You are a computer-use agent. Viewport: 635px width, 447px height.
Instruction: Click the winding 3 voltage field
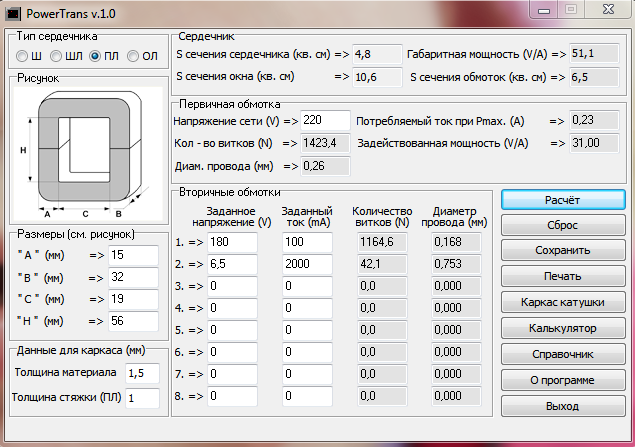pos(232,286)
